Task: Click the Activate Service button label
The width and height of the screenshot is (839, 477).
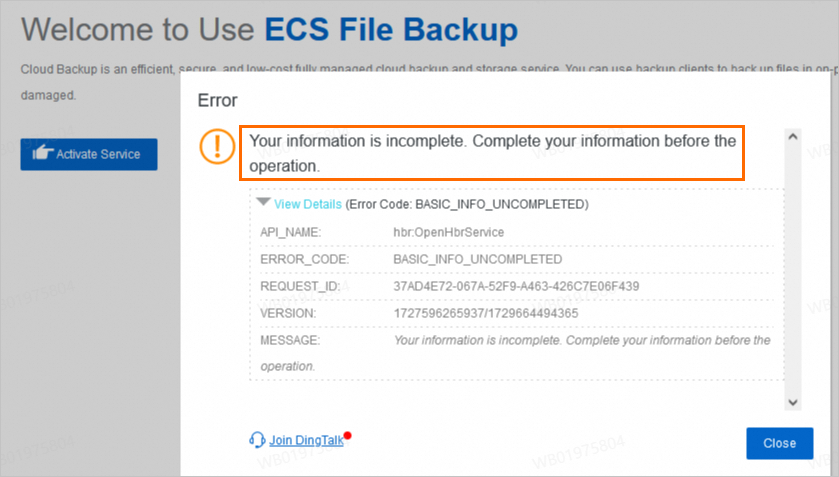Action: coord(98,154)
